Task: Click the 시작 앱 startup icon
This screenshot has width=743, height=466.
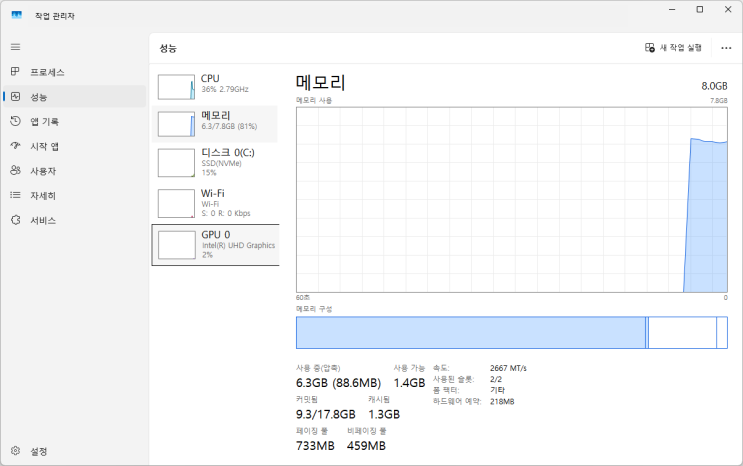Action: (x=15, y=146)
